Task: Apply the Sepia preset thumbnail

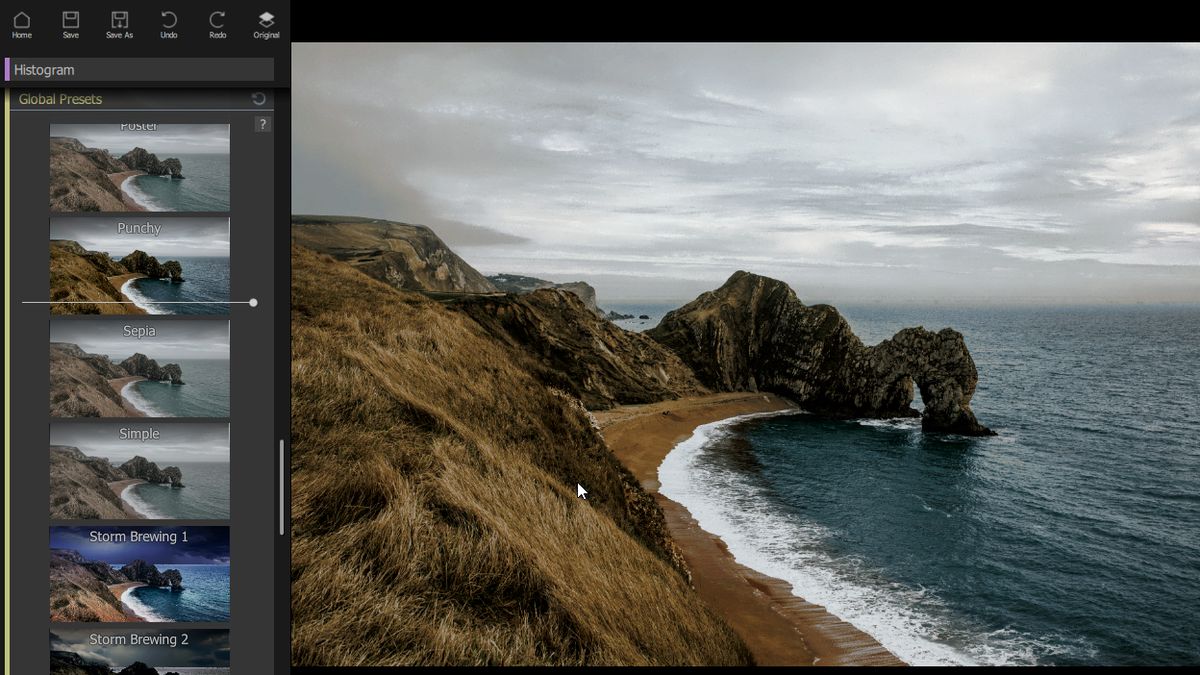Action: pos(140,368)
